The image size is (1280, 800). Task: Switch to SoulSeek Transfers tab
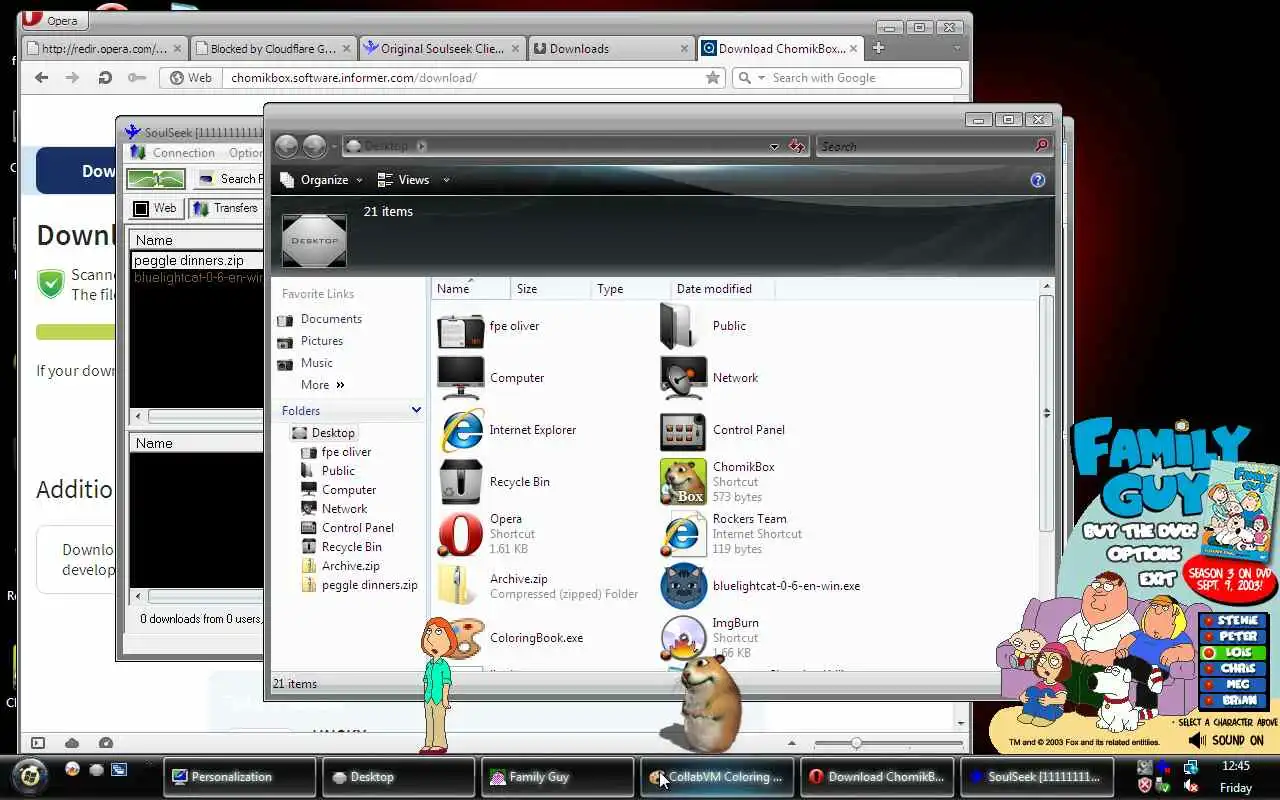227,208
